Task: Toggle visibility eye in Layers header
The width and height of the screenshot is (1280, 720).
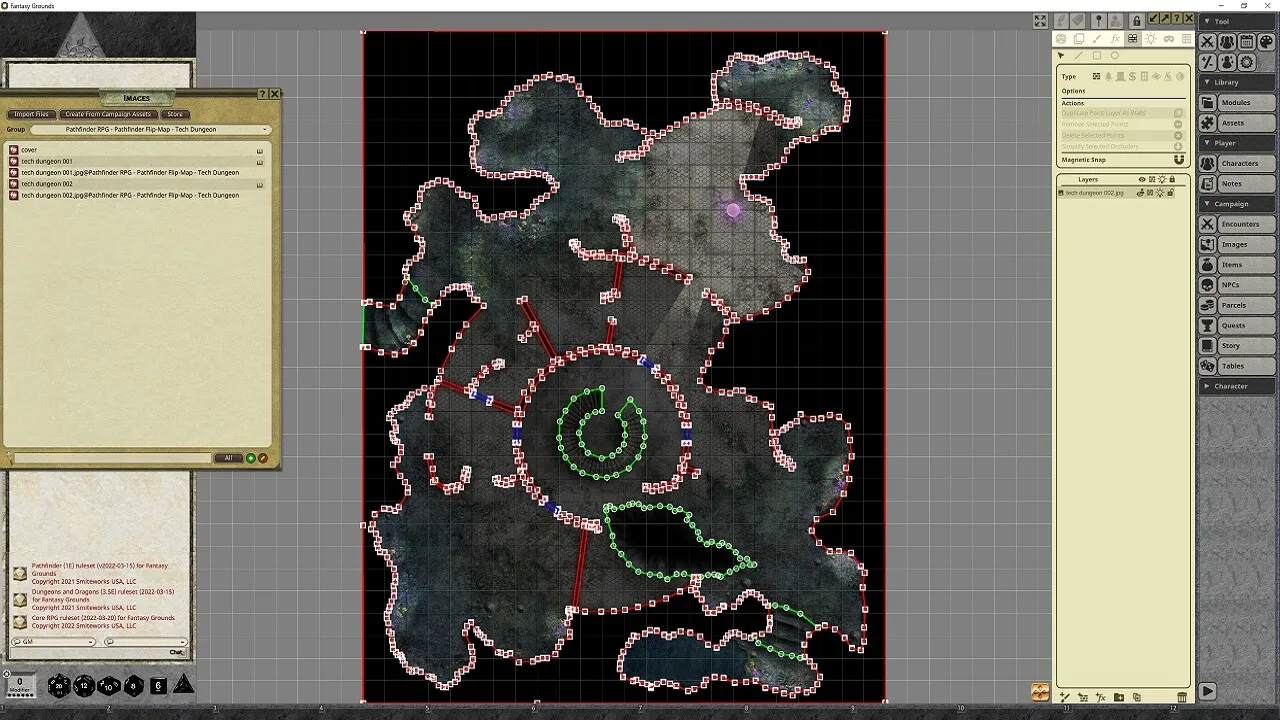Action: 1142,179
